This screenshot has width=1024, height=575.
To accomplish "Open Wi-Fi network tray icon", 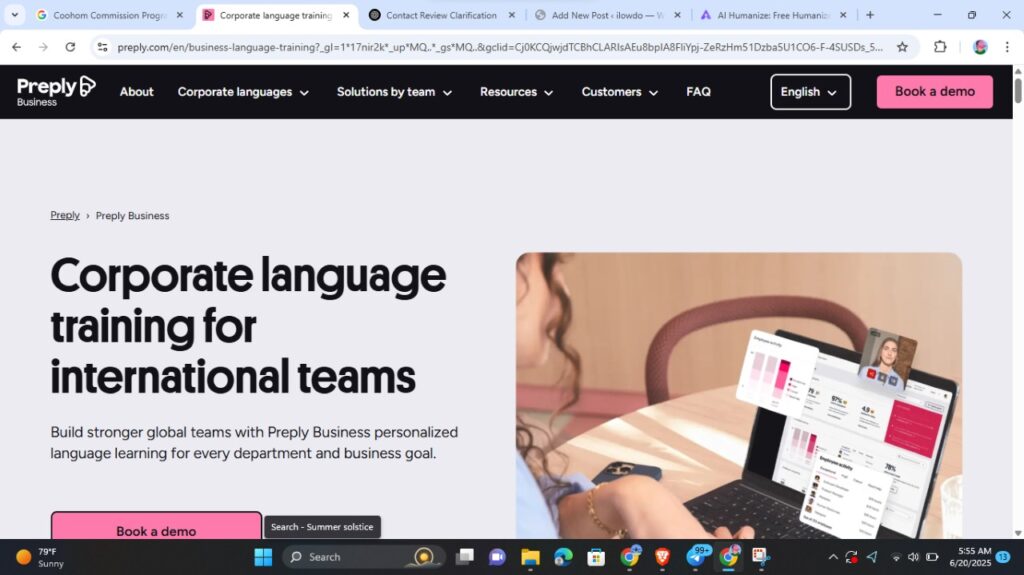I will coord(896,557).
